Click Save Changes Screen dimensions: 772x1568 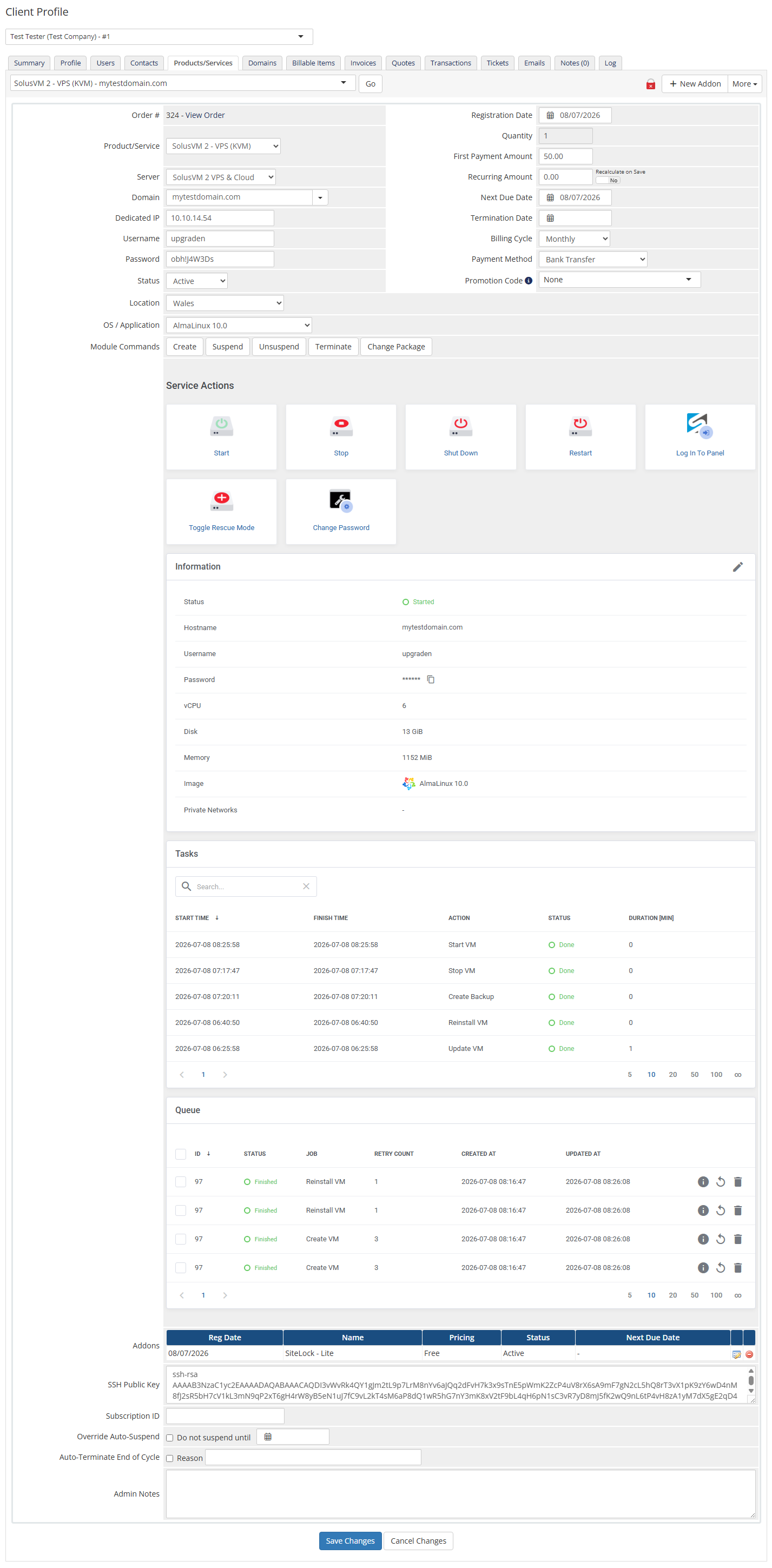point(350,1540)
